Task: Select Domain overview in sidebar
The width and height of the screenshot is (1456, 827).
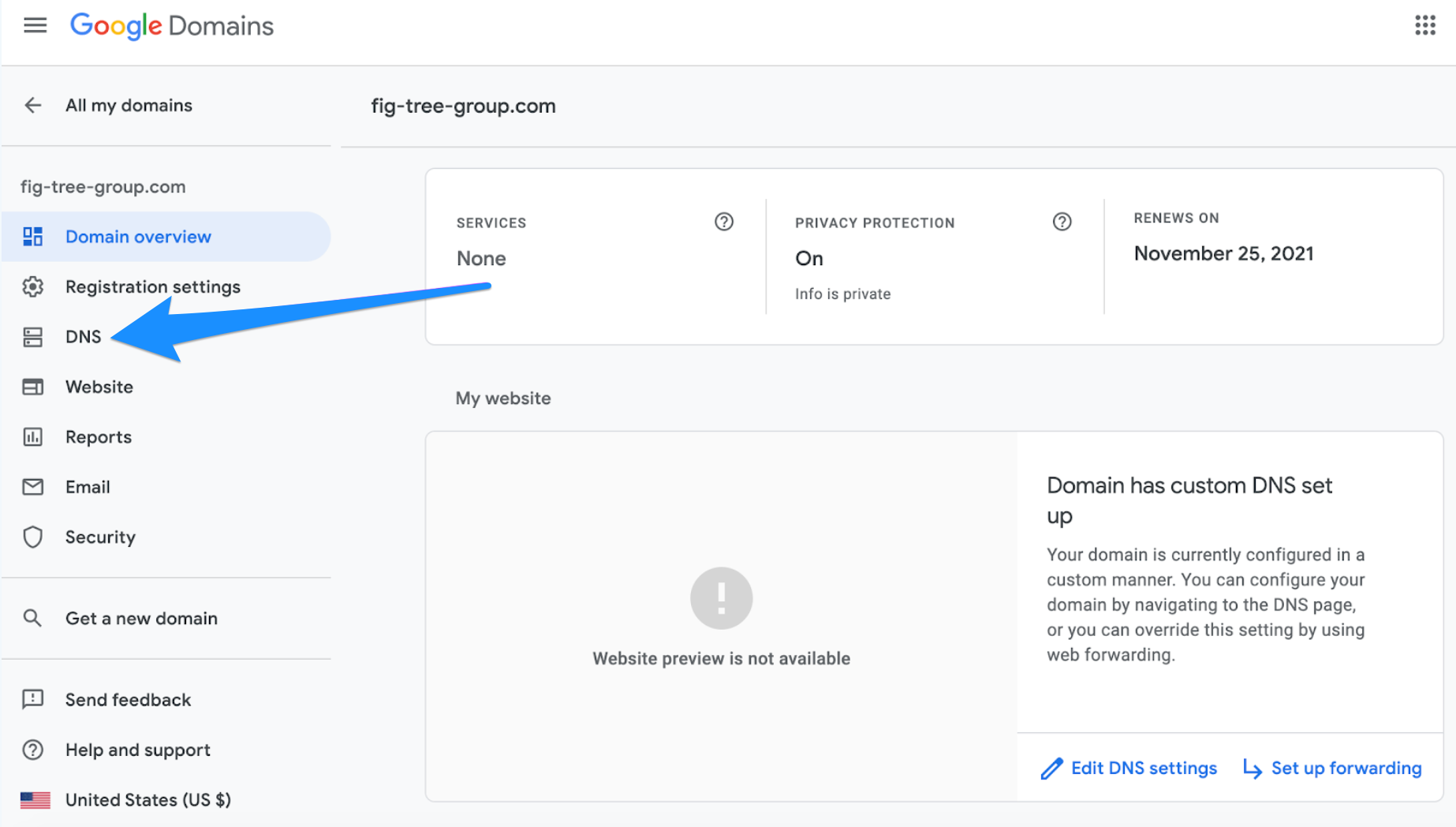Action: (138, 237)
